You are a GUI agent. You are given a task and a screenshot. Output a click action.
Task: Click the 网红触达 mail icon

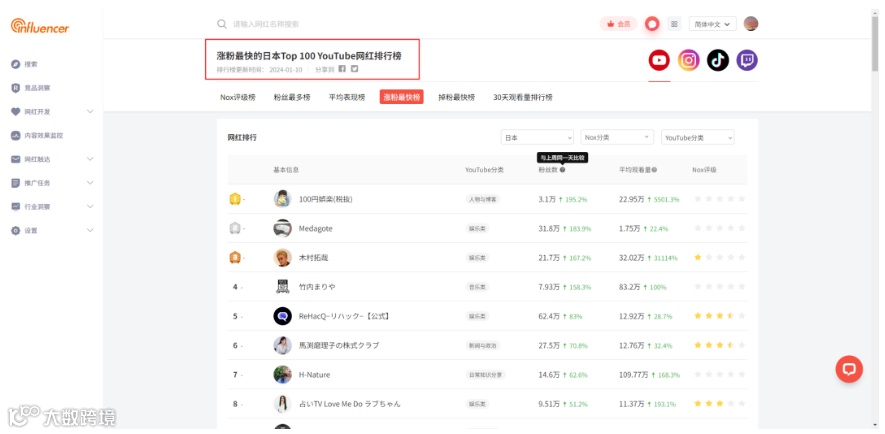coord(16,159)
